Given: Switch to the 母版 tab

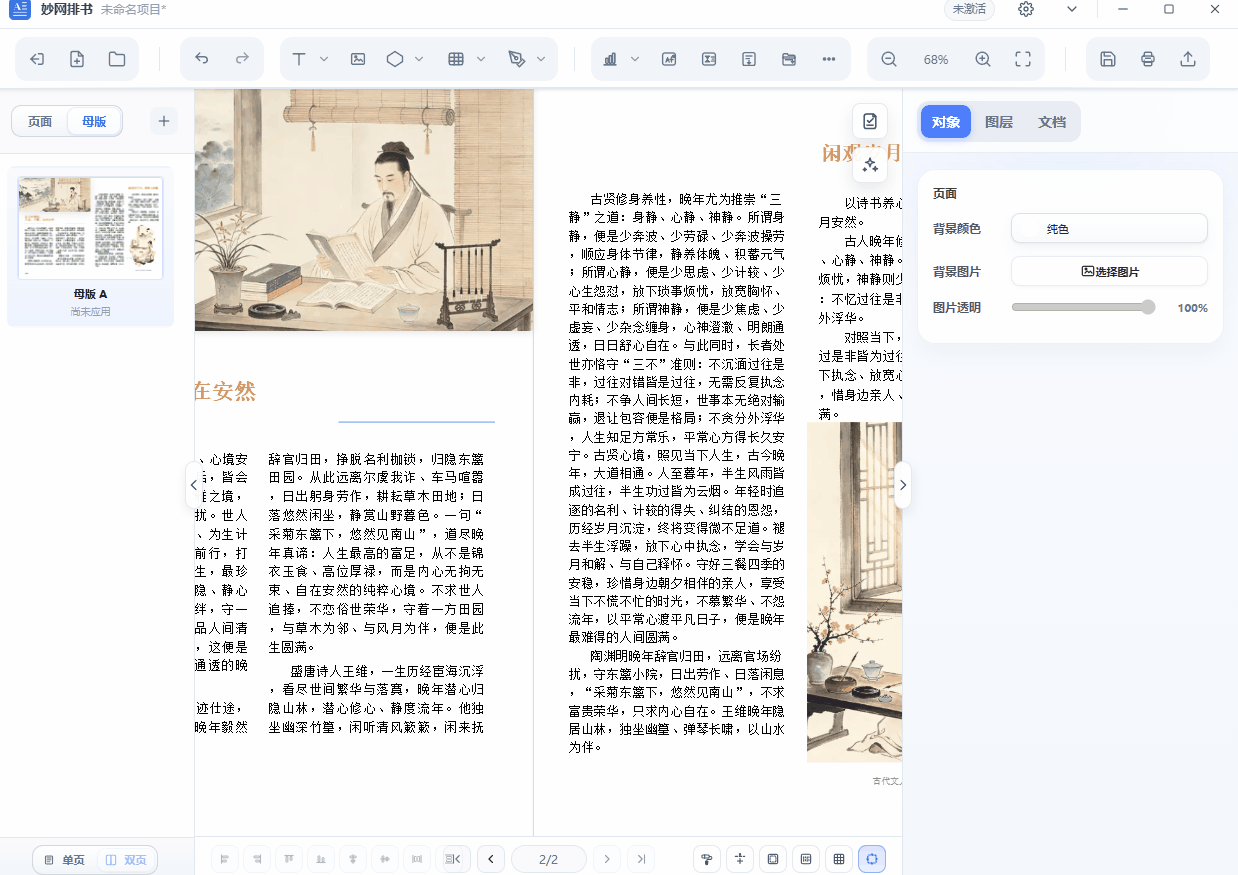Looking at the screenshot, I should coord(94,122).
